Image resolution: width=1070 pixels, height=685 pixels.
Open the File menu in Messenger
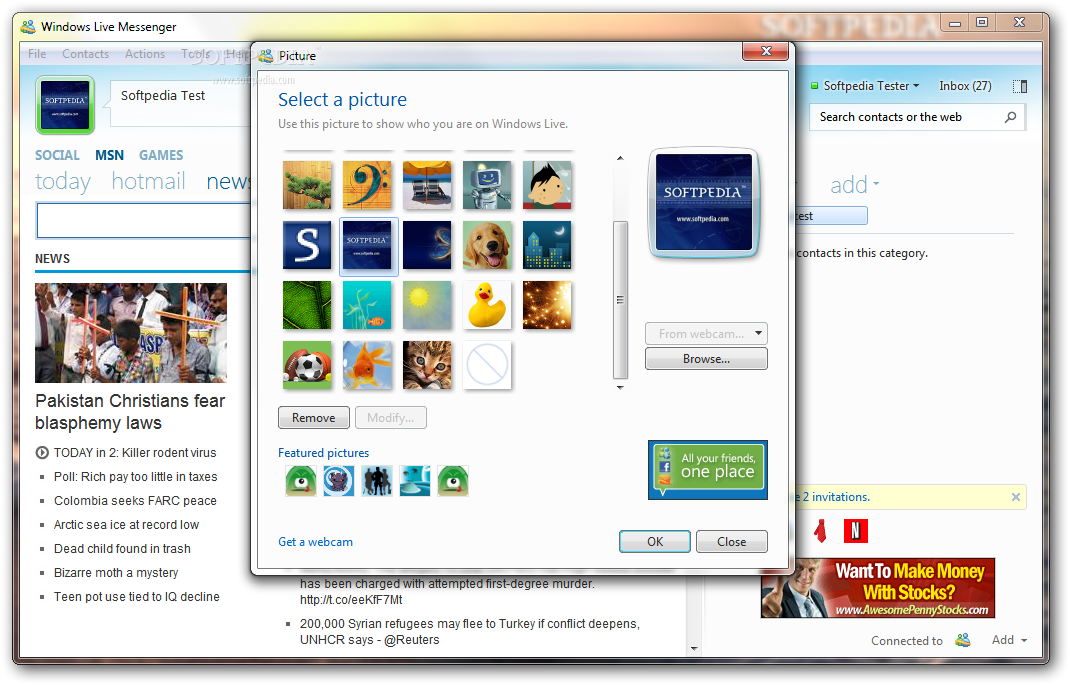click(x=37, y=54)
